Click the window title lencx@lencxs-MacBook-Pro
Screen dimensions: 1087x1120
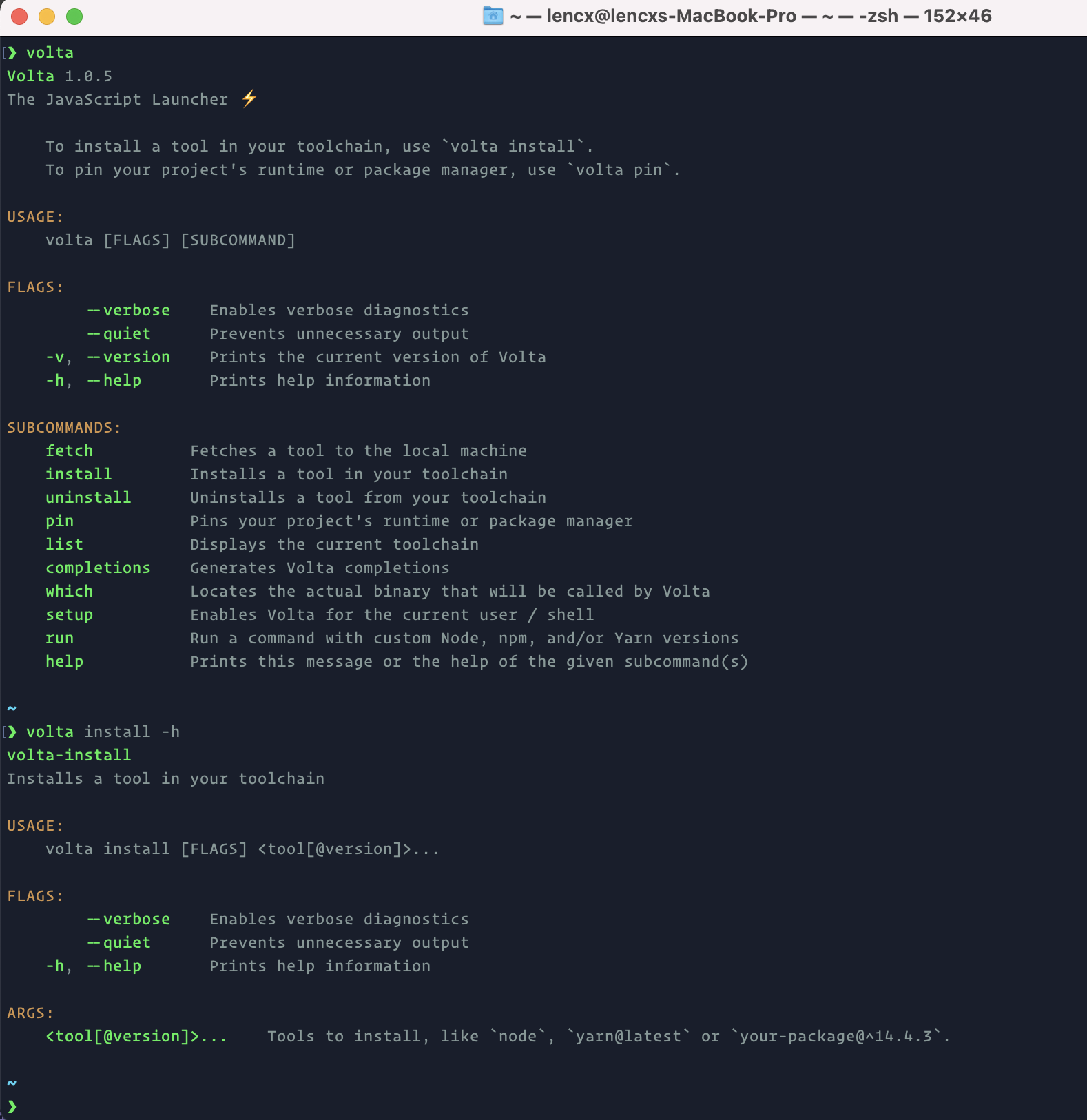pyautogui.click(x=671, y=16)
